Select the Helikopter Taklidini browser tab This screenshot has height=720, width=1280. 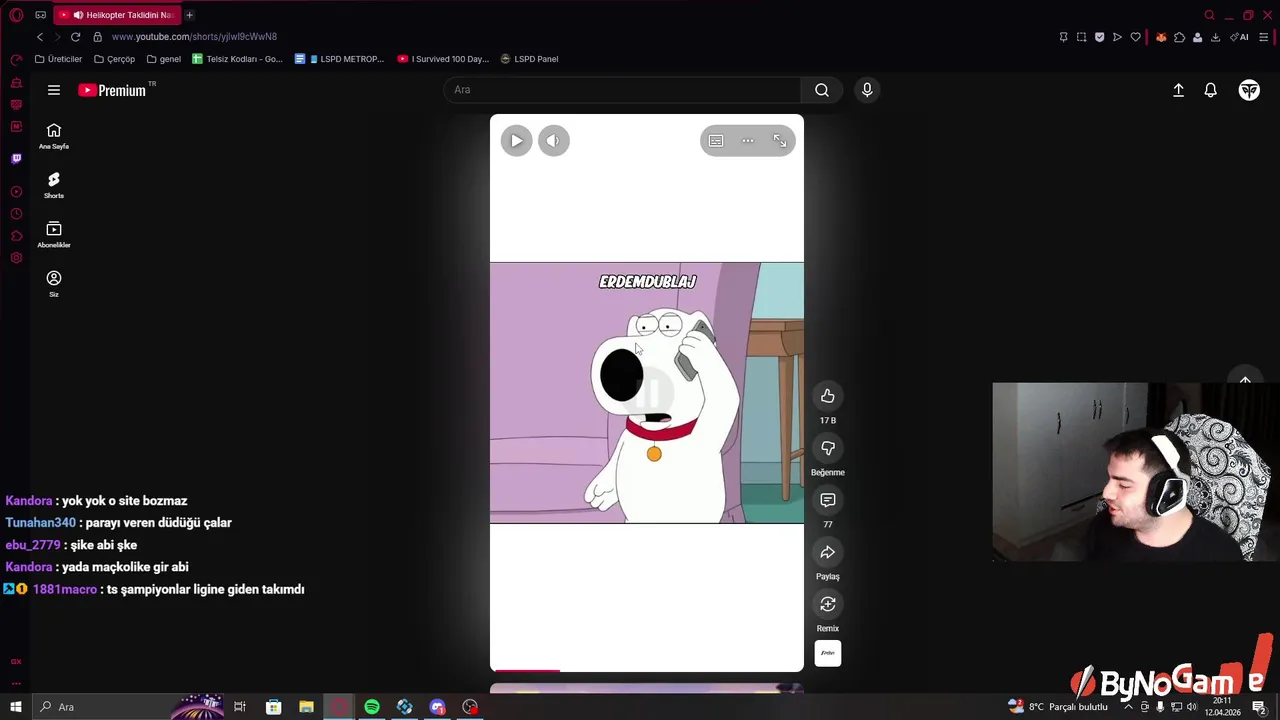pos(117,15)
